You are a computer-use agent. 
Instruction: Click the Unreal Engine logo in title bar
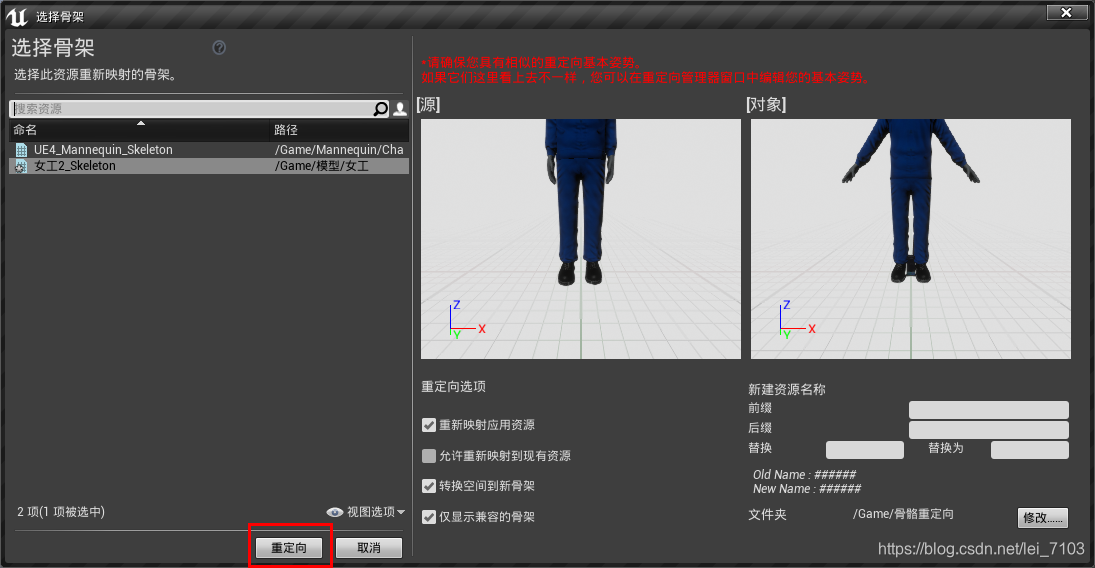(x=17, y=16)
